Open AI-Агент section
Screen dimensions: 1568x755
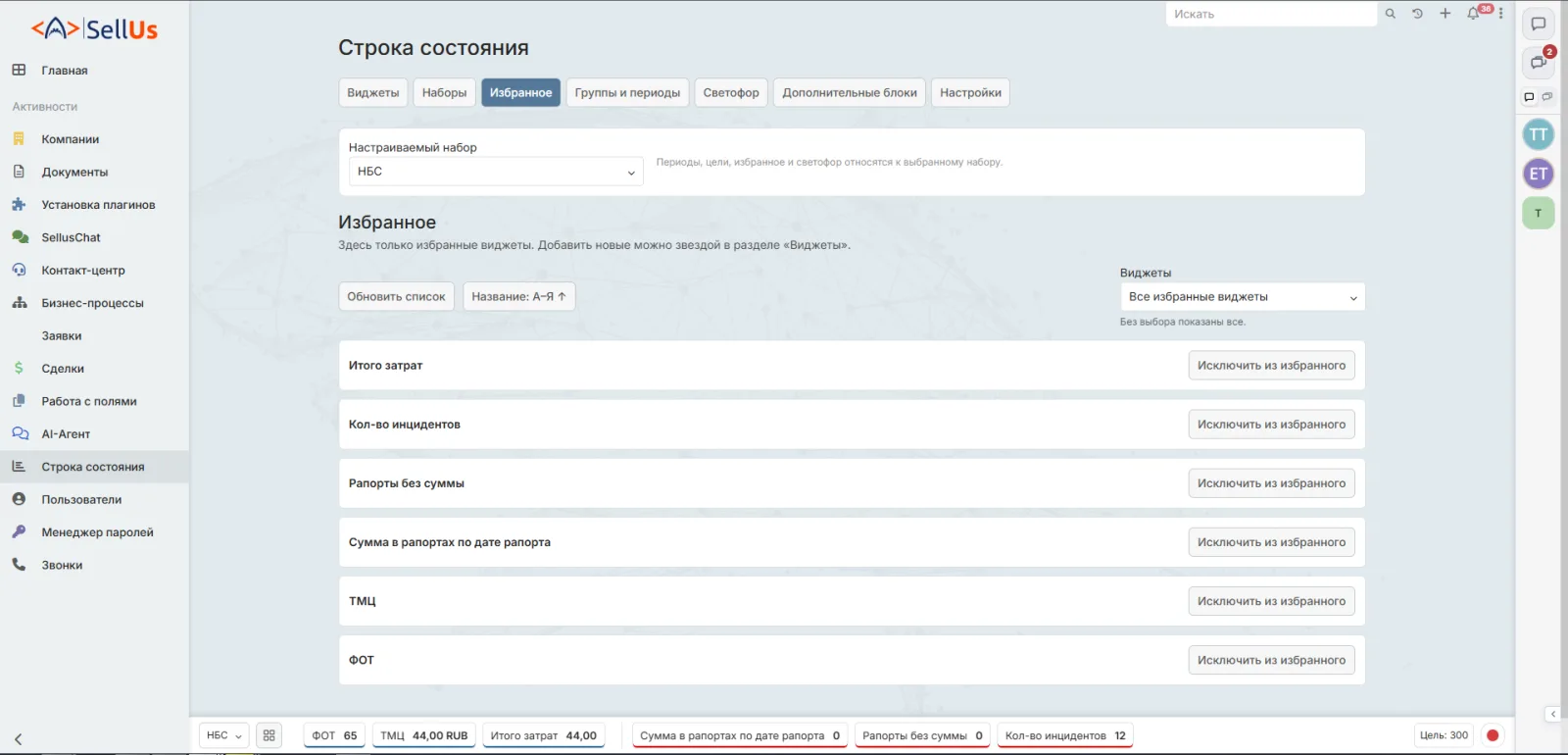click(94, 434)
